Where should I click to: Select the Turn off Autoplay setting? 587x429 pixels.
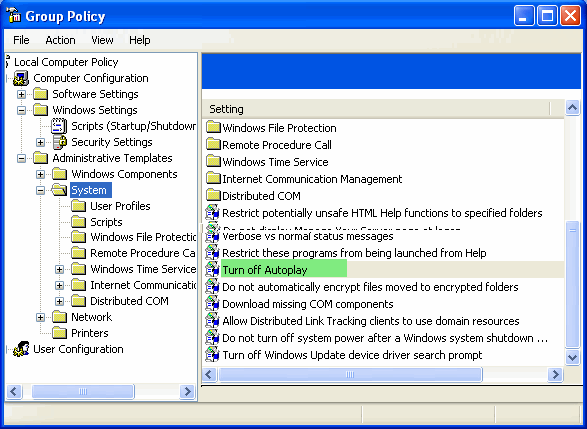[x=265, y=270]
